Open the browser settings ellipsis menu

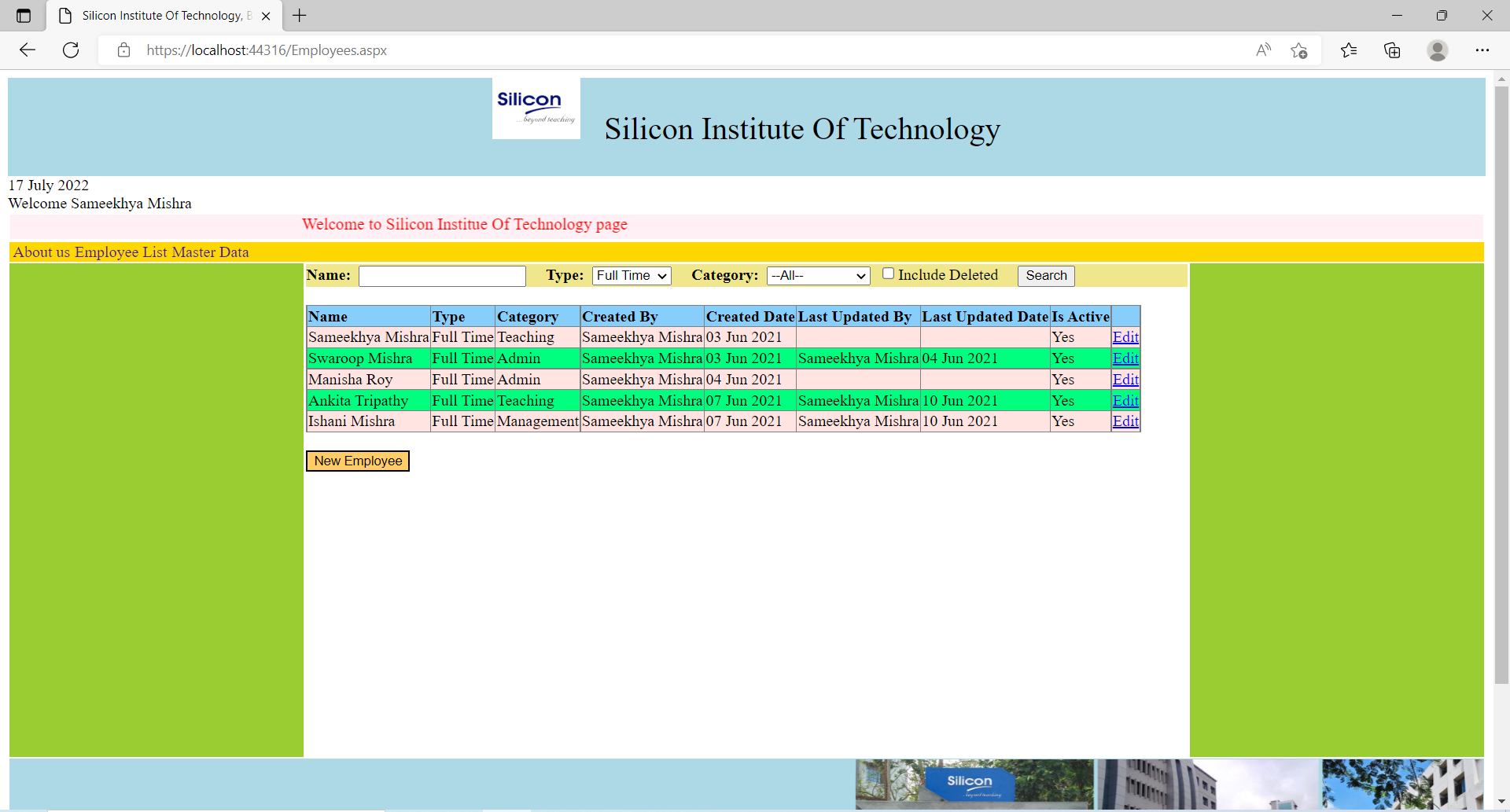pyautogui.click(x=1483, y=50)
